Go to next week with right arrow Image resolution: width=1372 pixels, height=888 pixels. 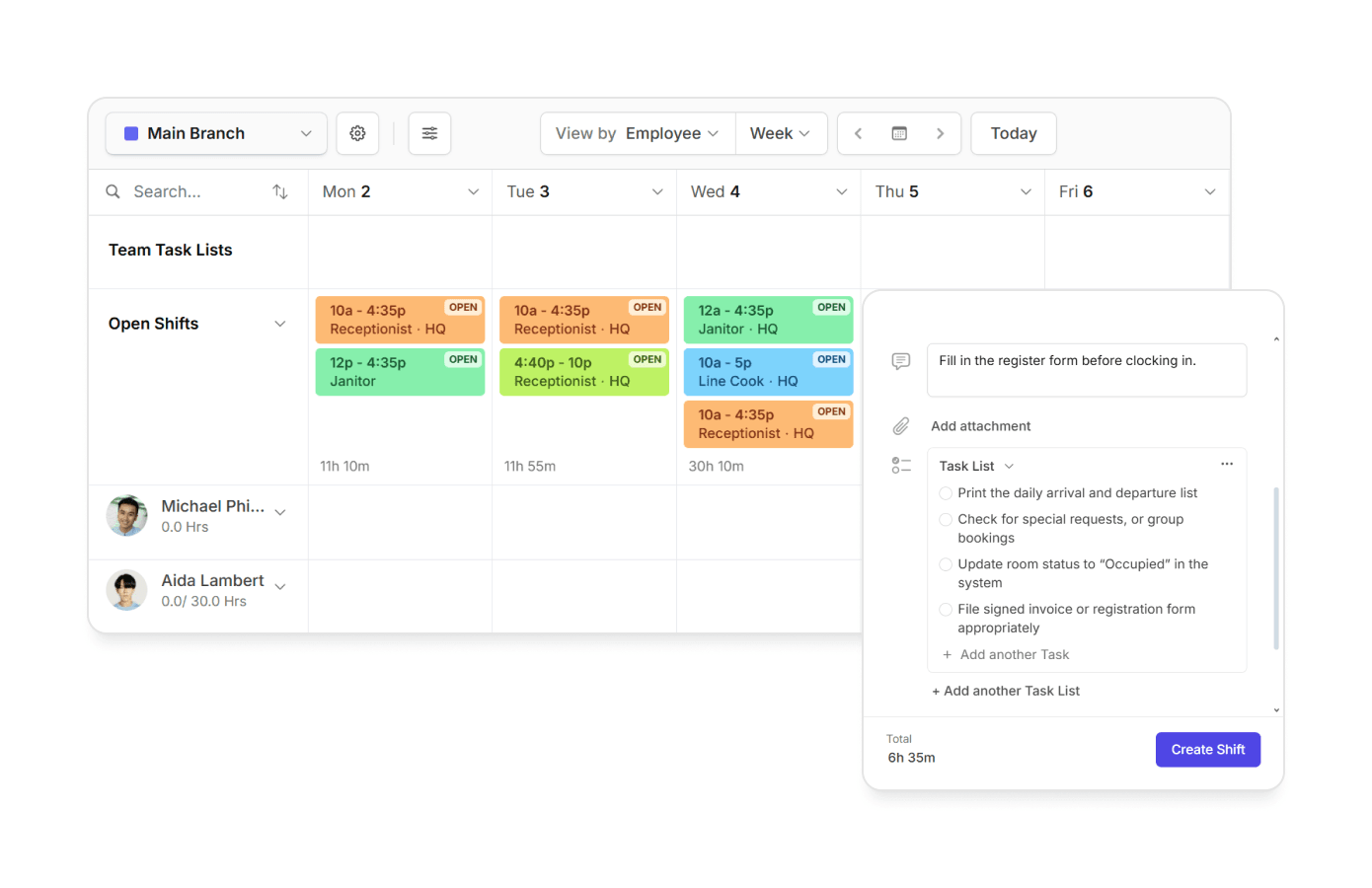tap(940, 133)
